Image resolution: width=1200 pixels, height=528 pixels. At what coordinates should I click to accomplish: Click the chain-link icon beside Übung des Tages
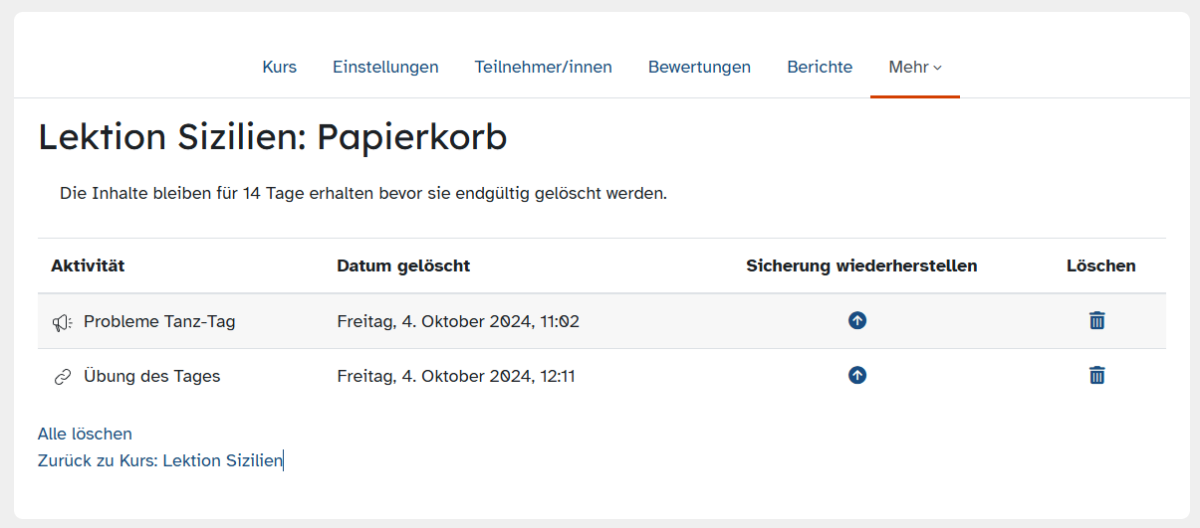coord(63,377)
